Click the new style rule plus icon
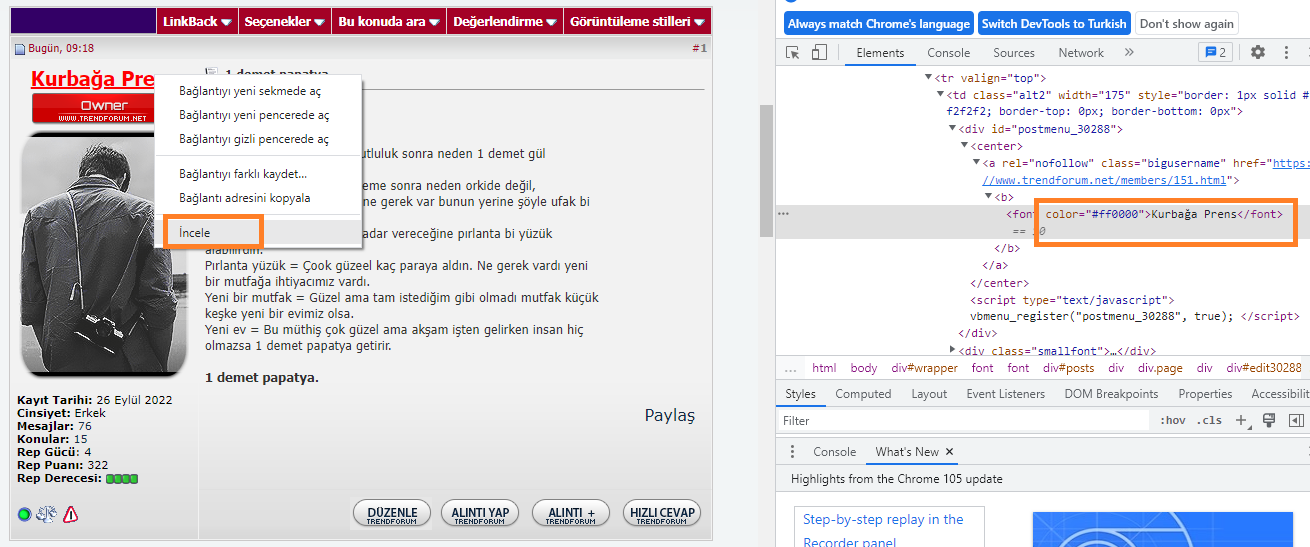 1241,421
